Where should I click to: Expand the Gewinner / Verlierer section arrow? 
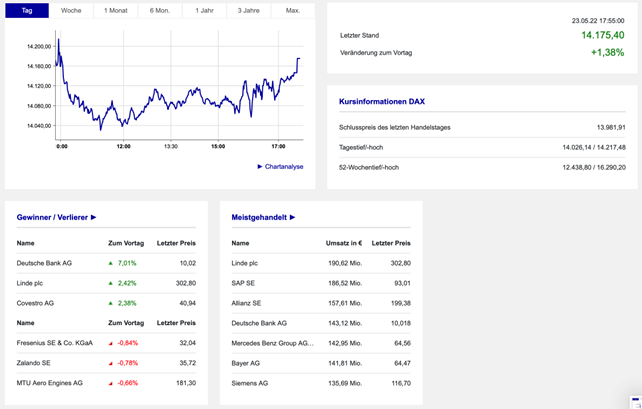94,217
